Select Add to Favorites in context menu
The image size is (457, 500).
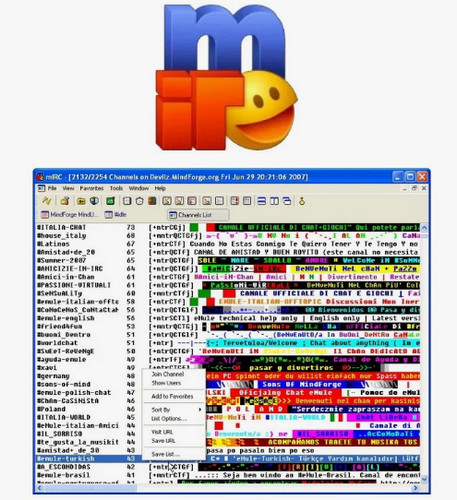point(173,397)
